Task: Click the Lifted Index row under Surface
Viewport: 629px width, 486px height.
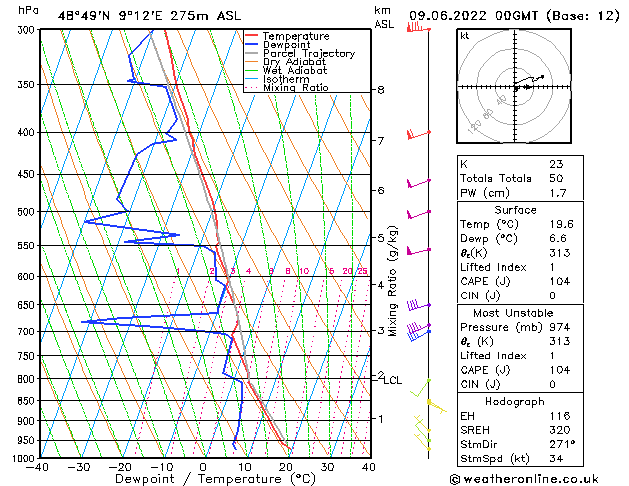Action: click(520, 267)
